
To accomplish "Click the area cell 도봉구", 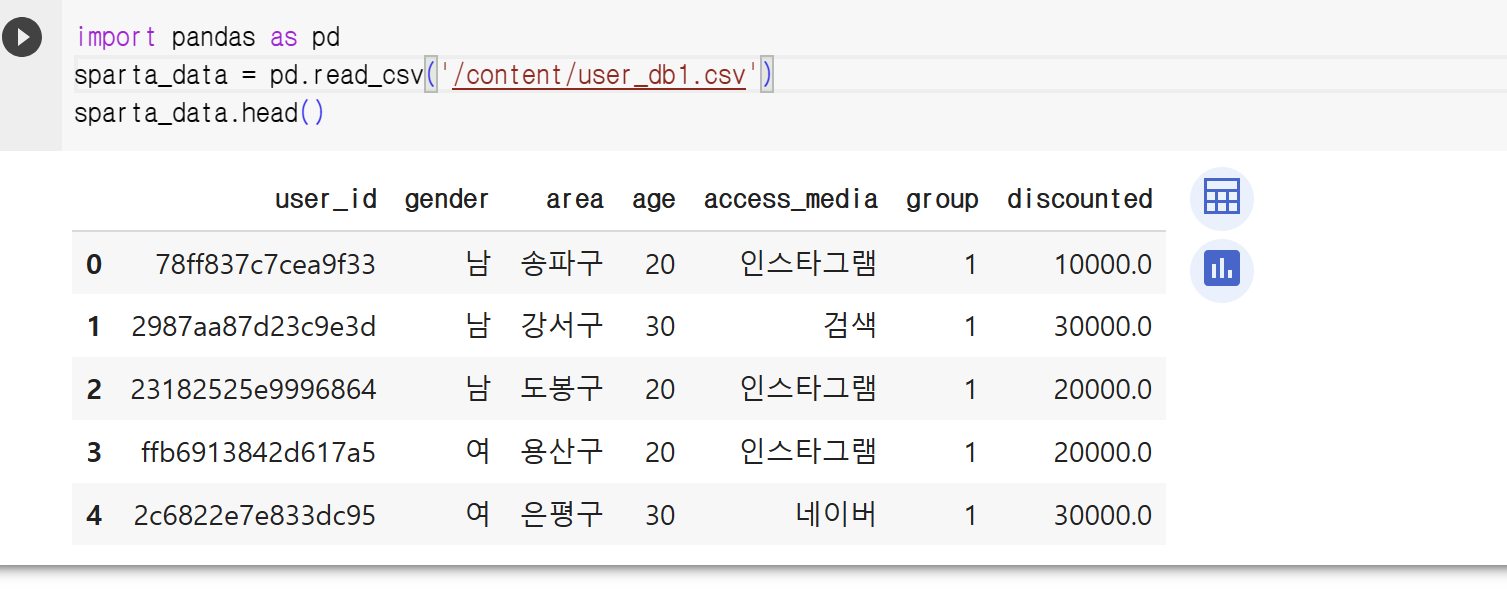I will 562,390.
